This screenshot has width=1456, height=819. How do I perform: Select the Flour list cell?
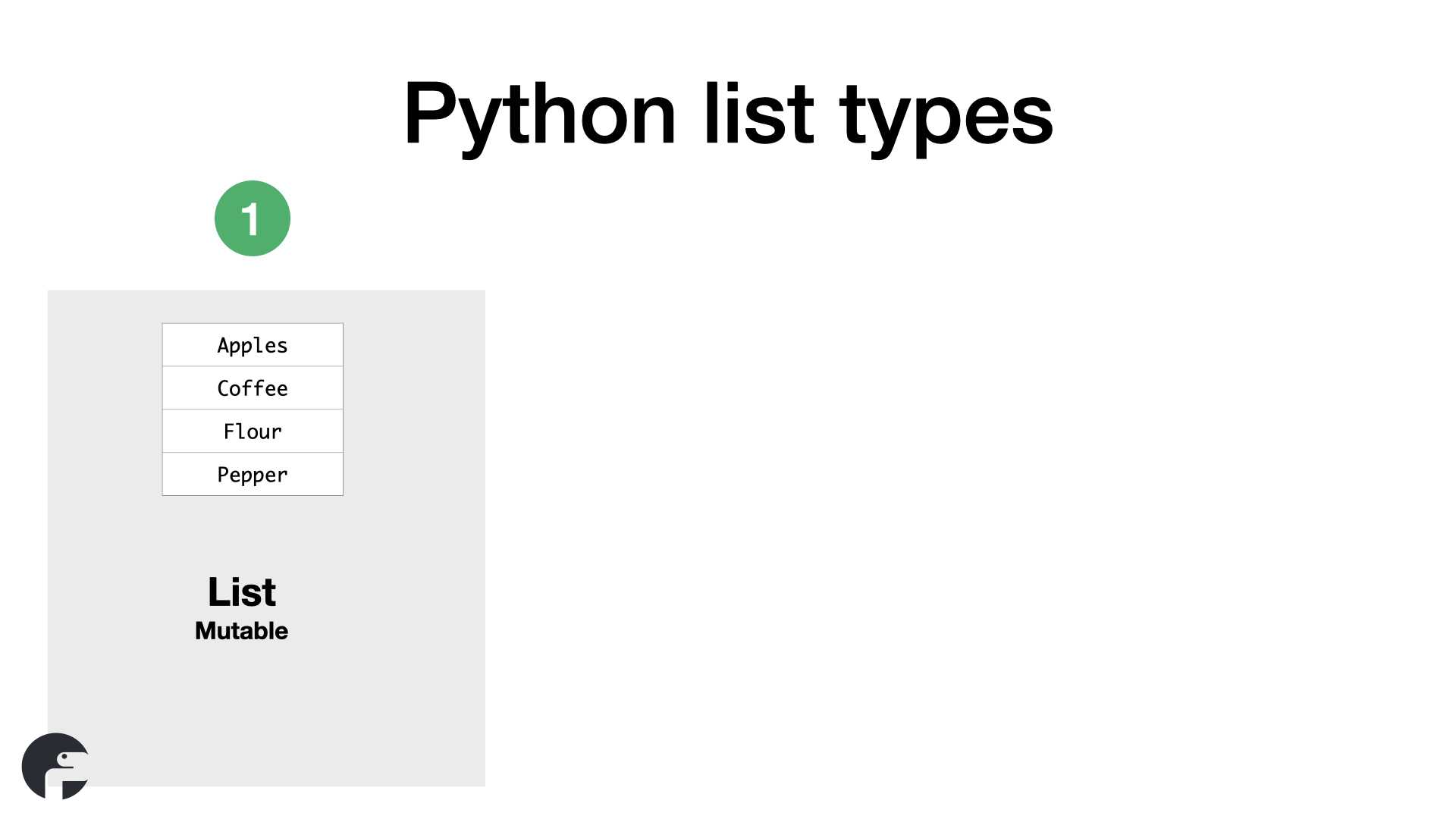253,431
